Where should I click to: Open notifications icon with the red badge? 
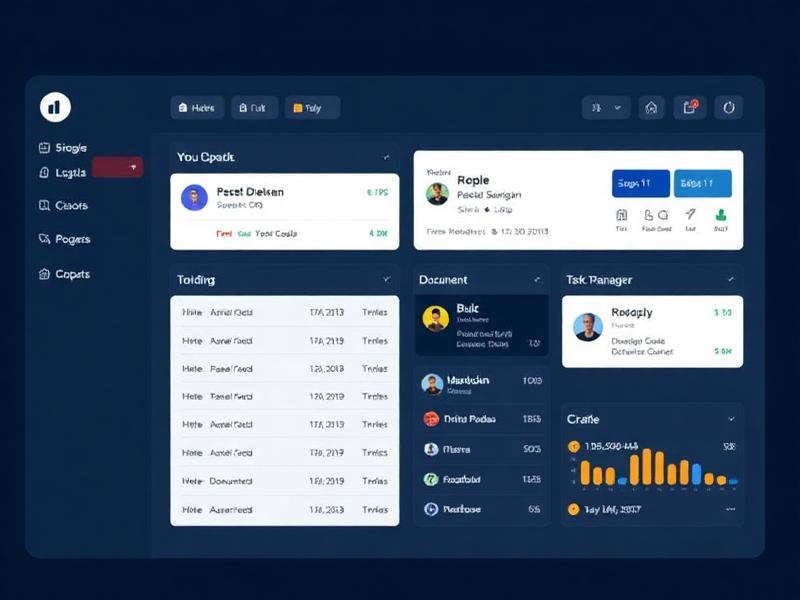(690, 108)
